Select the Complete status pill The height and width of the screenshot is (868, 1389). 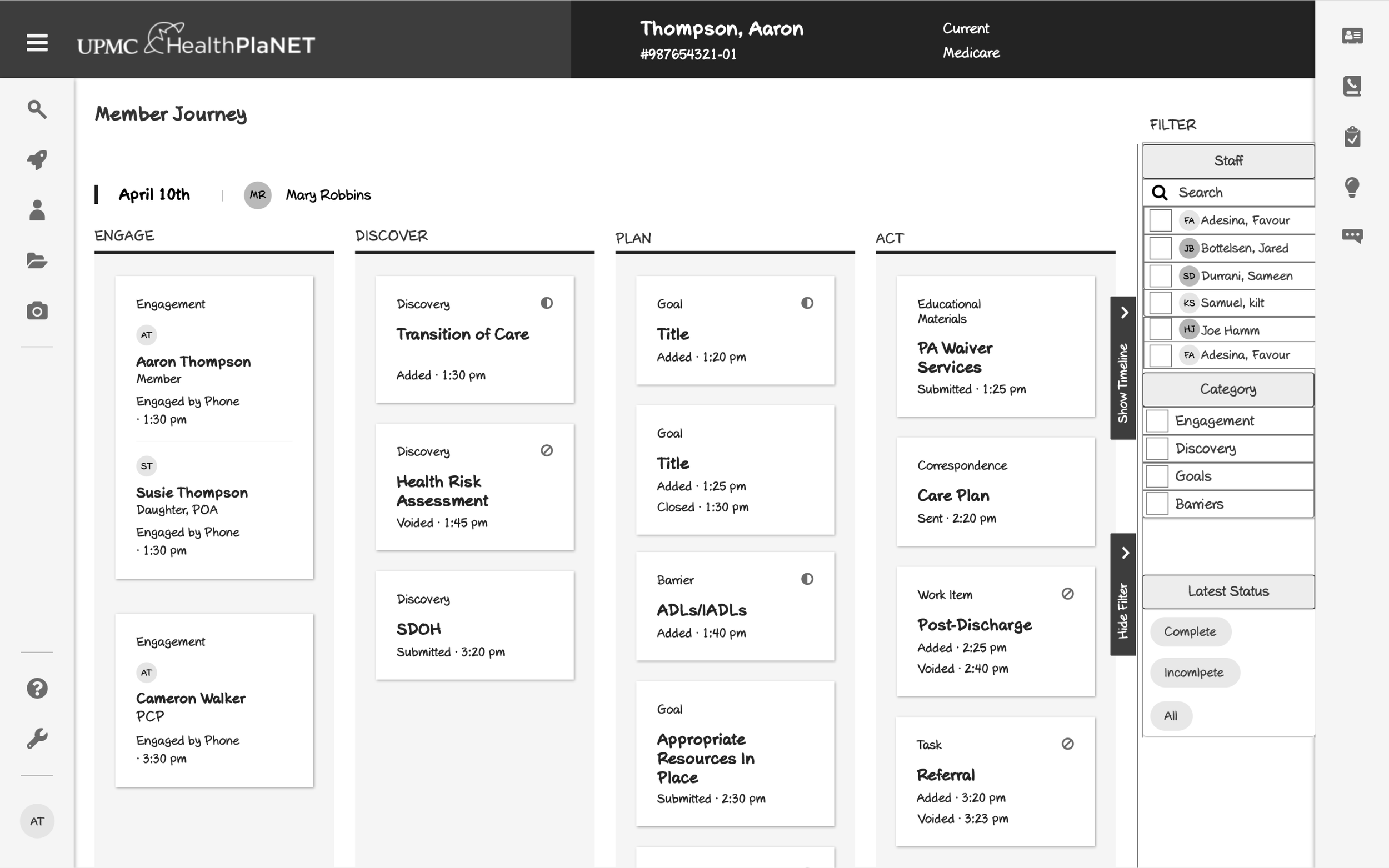(1190, 631)
